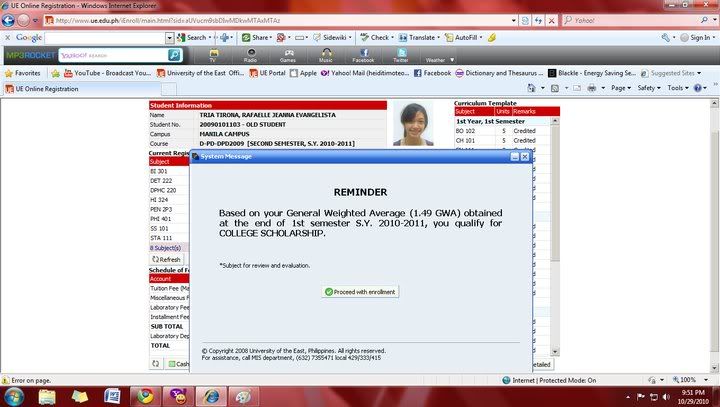Open Word from the taskbar
This screenshot has width=720, height=407.
[x=112, y=396]
